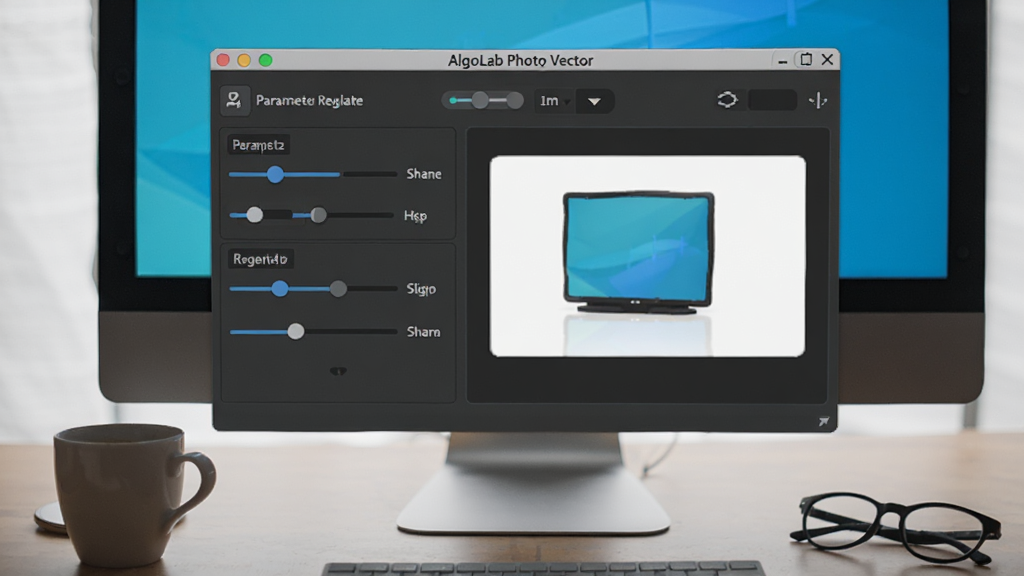The image size is (1024, 576).
Task: Click the dark gray handle on Hsp slider
Action: (x=318, y=215)
